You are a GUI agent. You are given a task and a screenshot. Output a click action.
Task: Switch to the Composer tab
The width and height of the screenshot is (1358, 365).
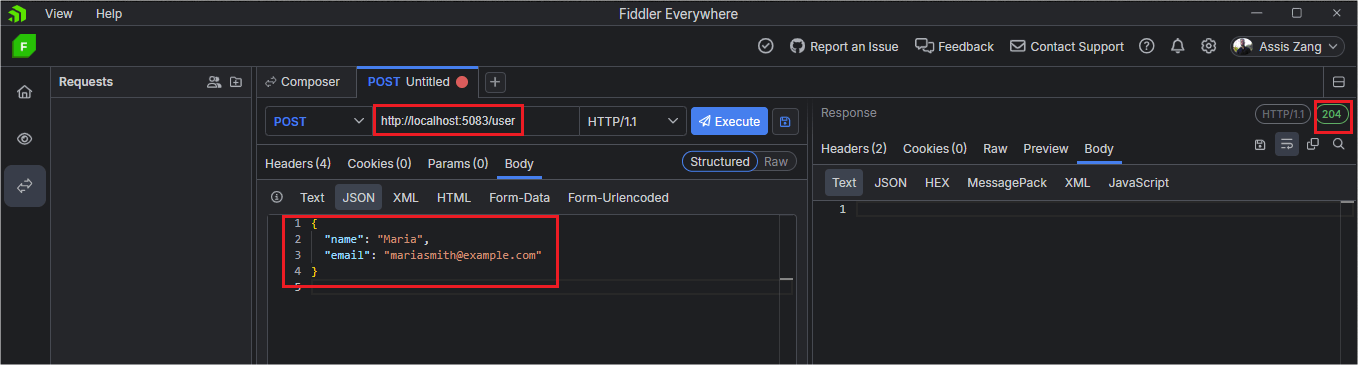click(303, 82)
